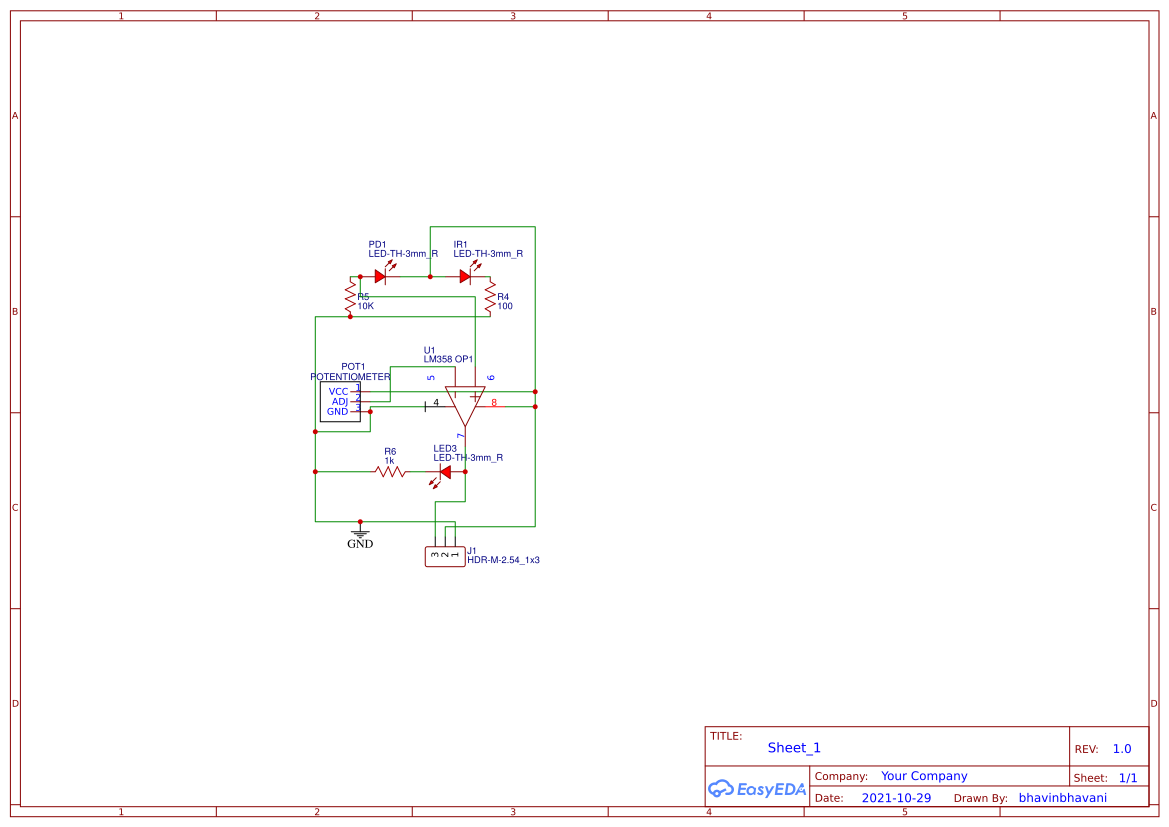Click the GND pin label inside POT1

coord(338,412)
